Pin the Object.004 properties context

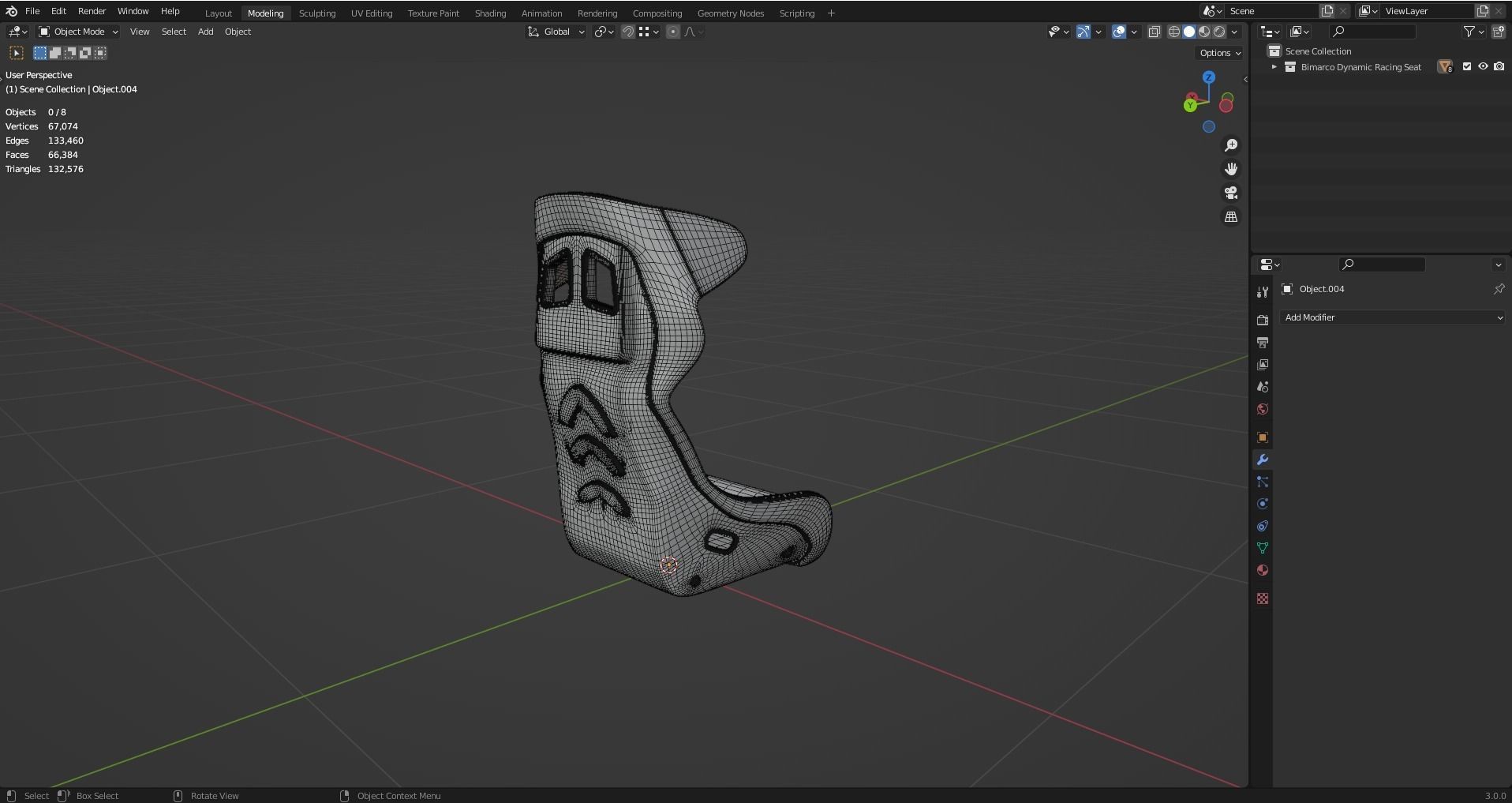[1499, 289]
